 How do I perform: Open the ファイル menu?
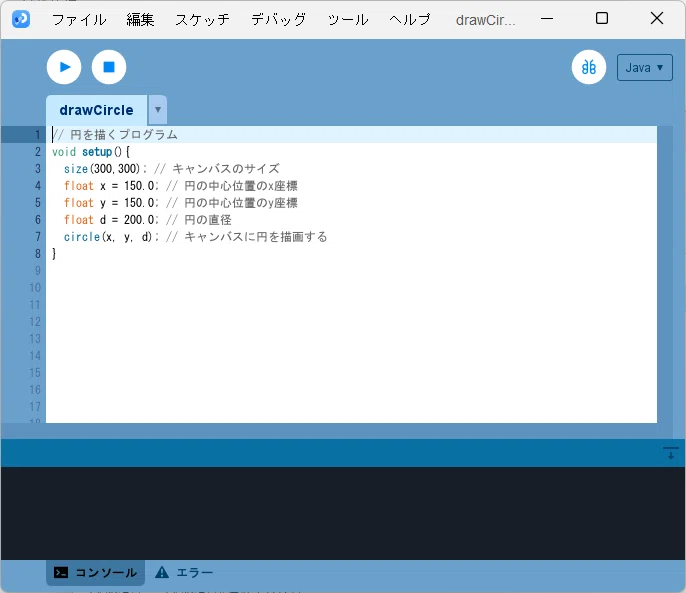pyautogui.click(x=79, y=20)
